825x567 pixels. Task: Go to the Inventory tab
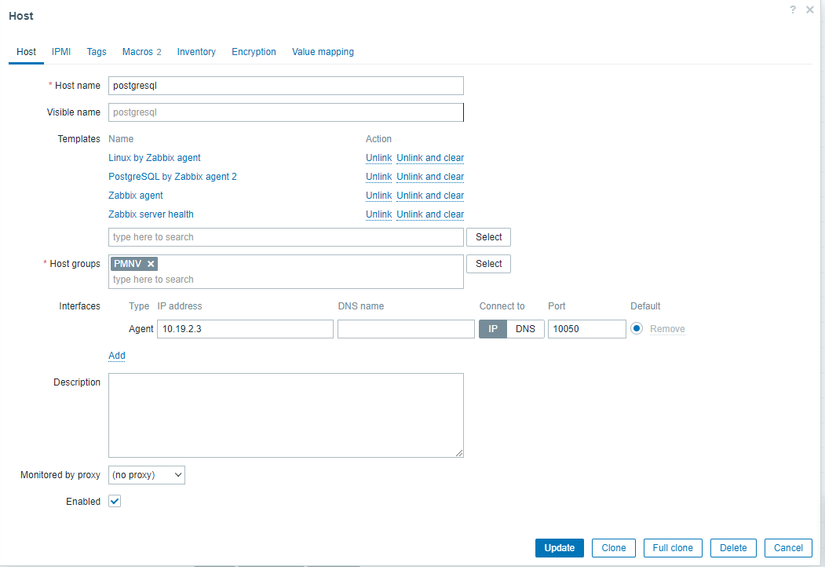click(x=196, y=52)
